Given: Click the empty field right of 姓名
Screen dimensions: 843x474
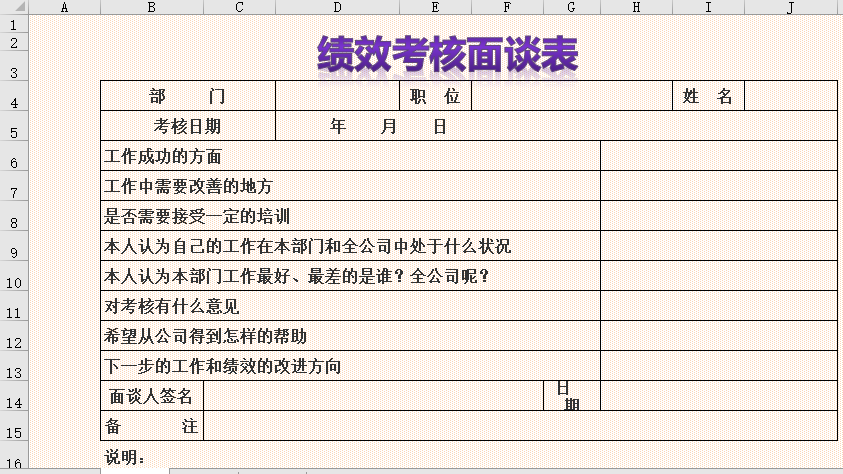Looking at the screenshot, I should [x=790, y=96].
